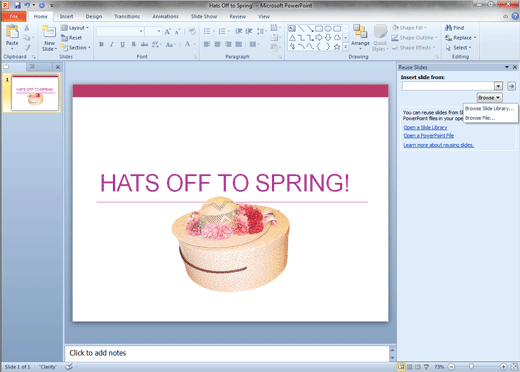Viewport: 520px width, 372px height.
Task: Toggle Bold formatting
Action: pos(101,44)
